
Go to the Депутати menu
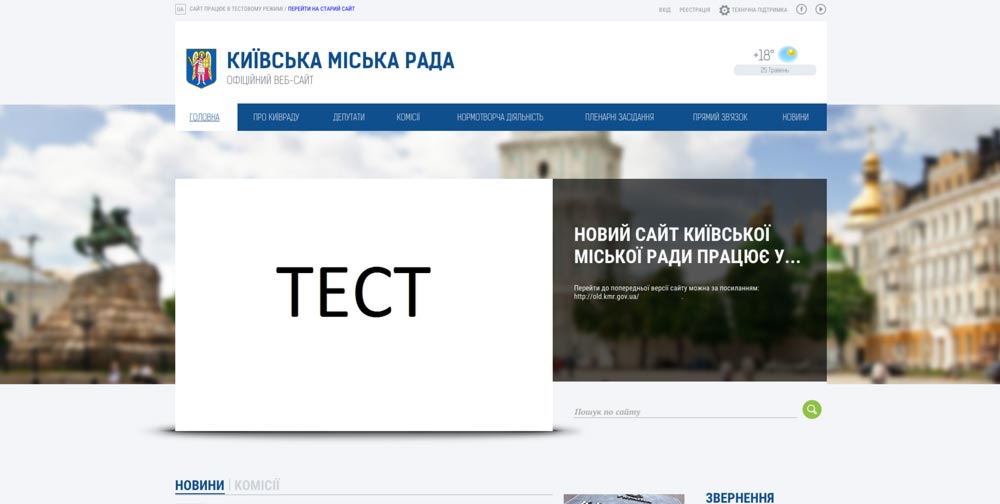click(x=348, y=117)
